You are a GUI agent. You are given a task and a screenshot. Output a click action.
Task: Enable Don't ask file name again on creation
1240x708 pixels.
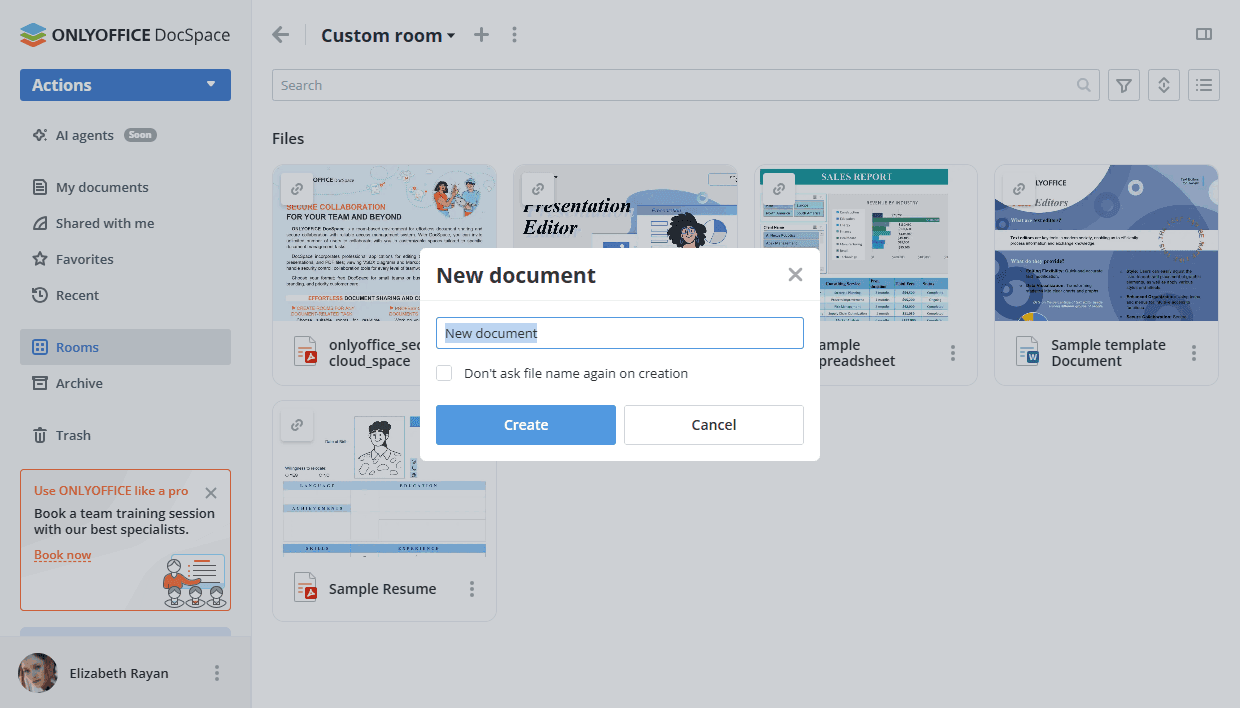[444, 372]
